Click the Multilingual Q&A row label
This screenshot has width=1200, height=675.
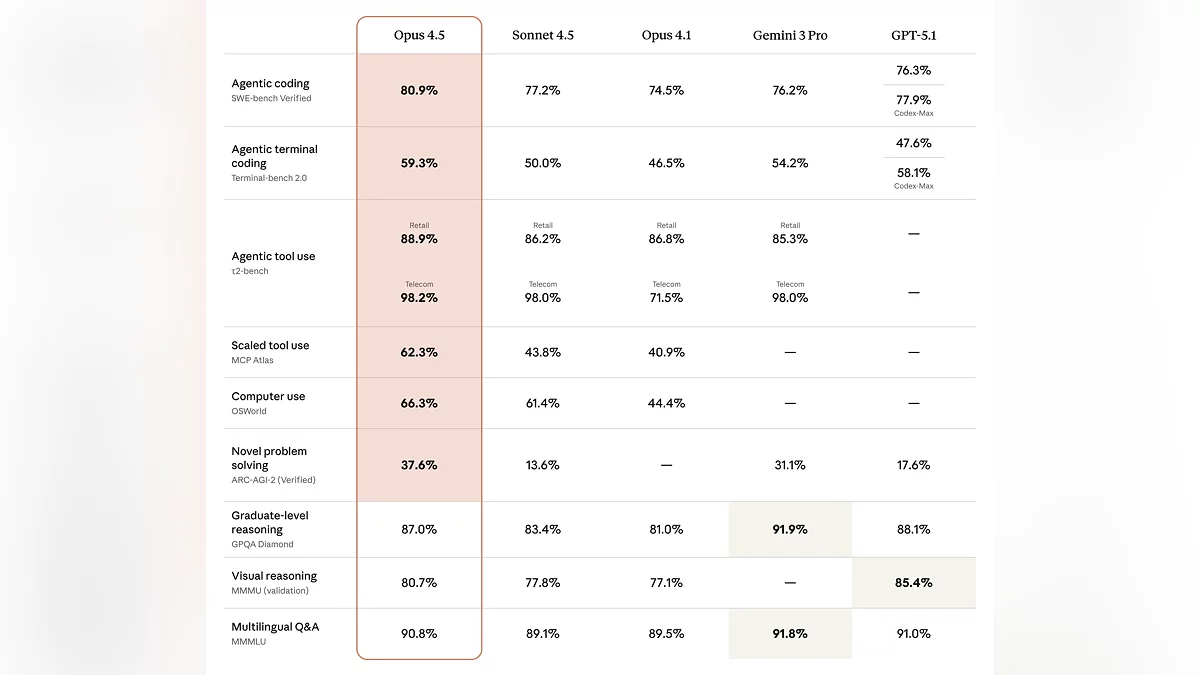275,627
